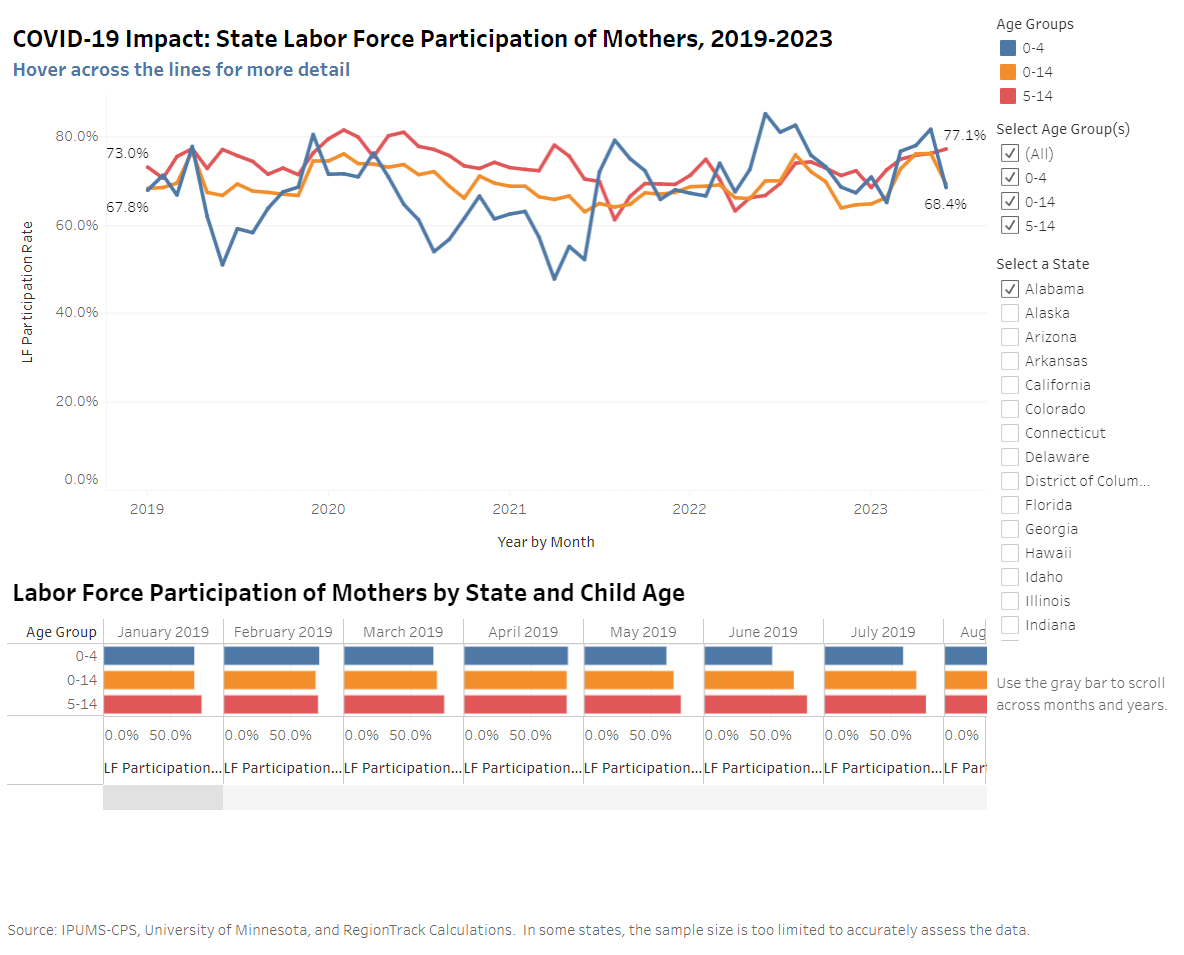The height and width of the screenshot is (955, 1184).
Task: Tick the Colorado state checkbox
Action: [x=1010, y=409]
